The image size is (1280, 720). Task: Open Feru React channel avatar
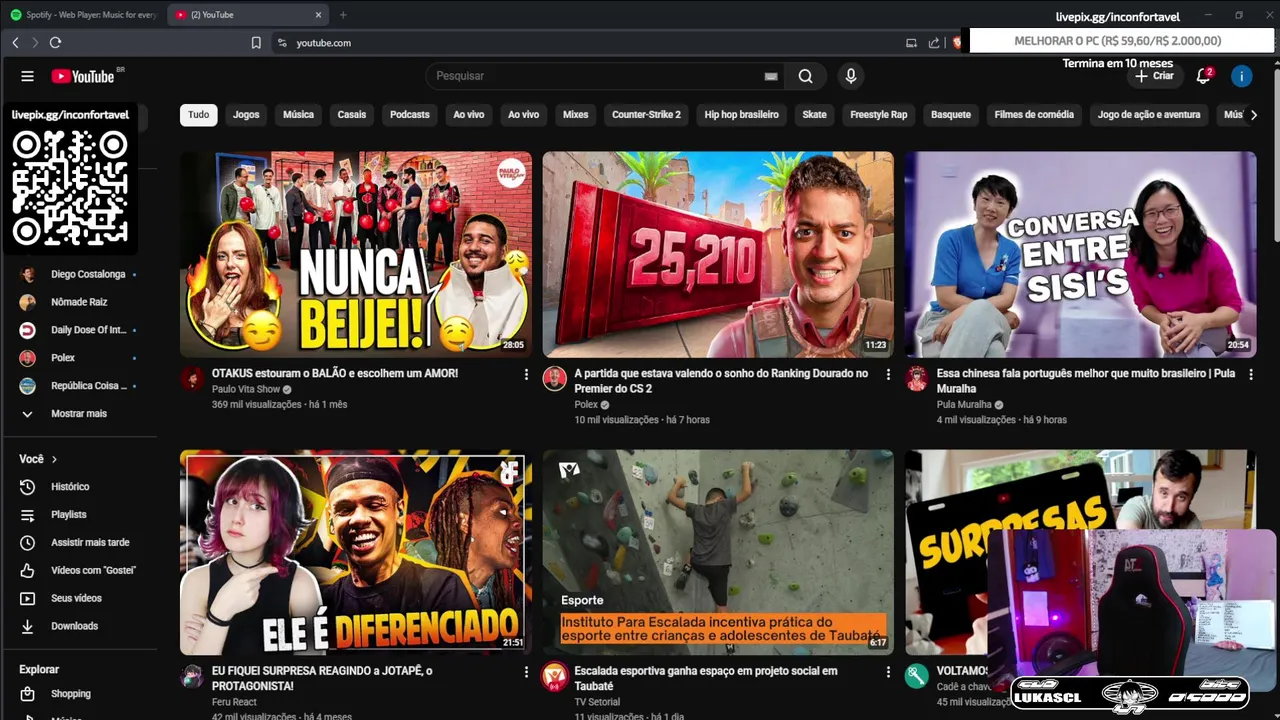[192, 676]
